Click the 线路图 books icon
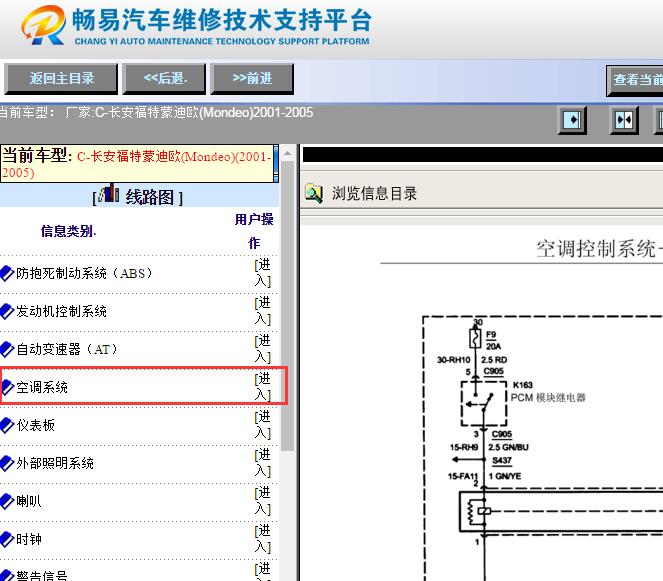663x581 pixels. [109, 193]
